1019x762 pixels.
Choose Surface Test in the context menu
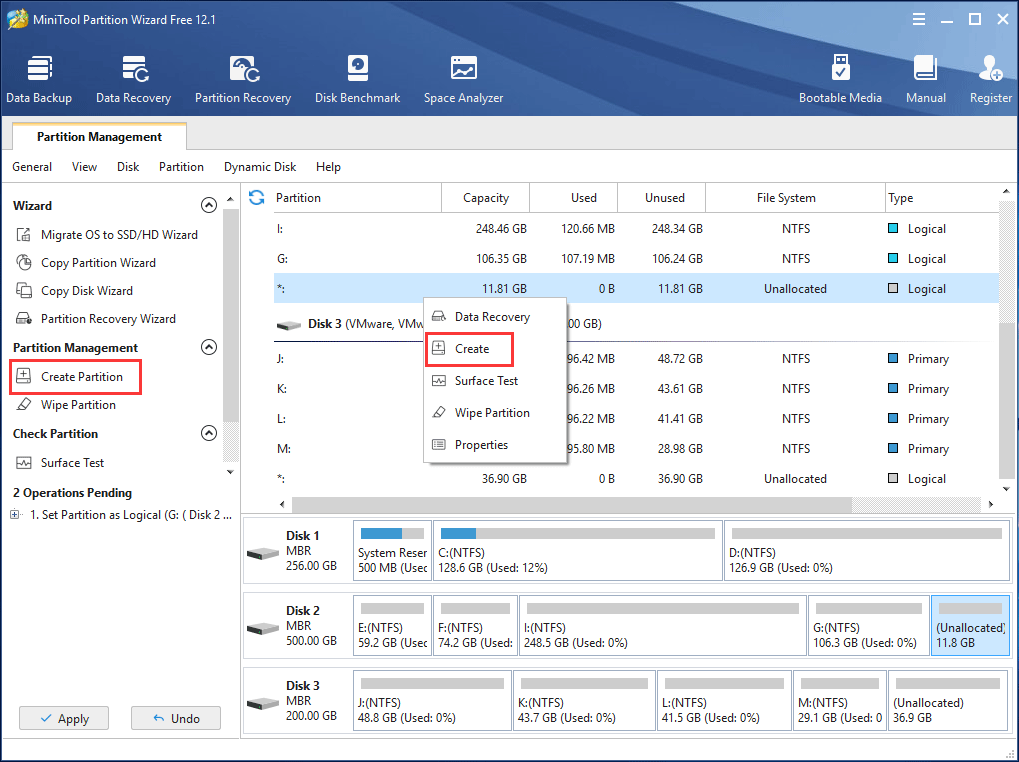495,381
